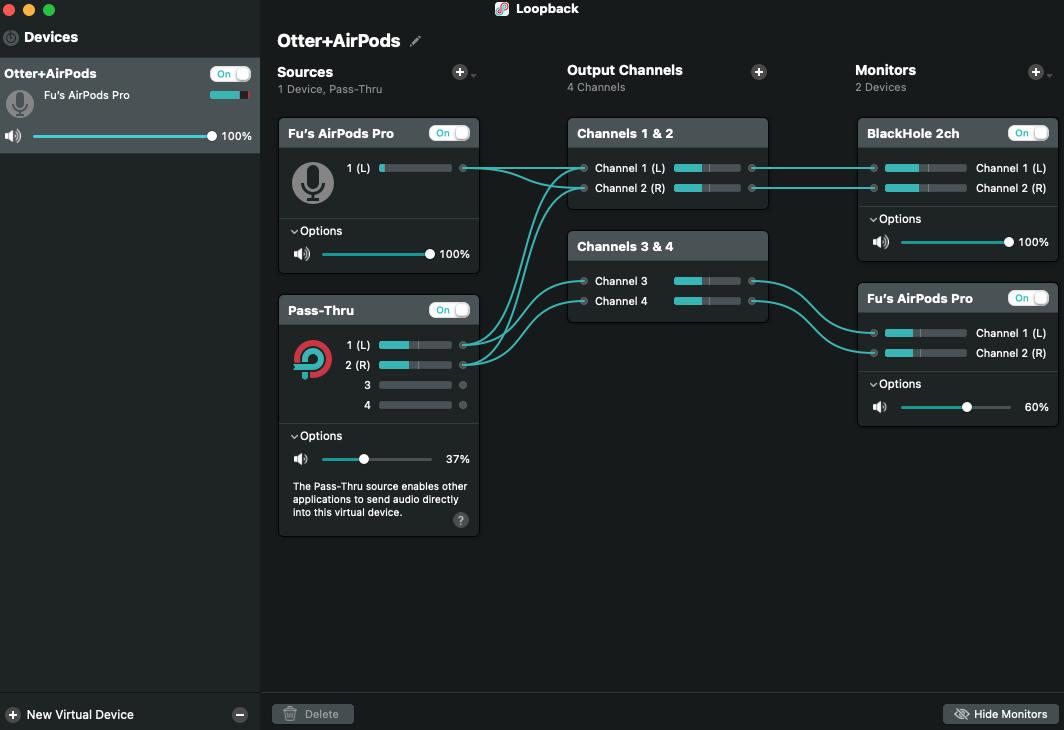Click the microphone icon in Fu's AirPods Pro source
The width and height of the screenshot is (1064, 730).
pyautogui.click(x=313, y=182)
